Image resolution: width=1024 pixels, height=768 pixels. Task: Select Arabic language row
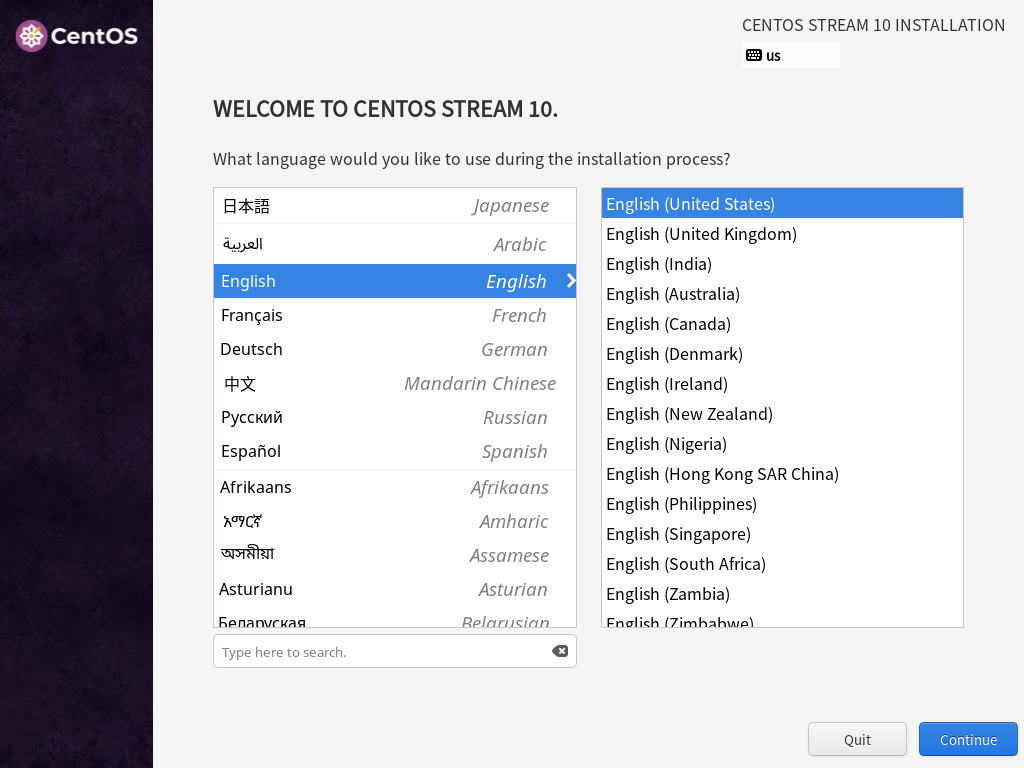[x=394, y=244]
